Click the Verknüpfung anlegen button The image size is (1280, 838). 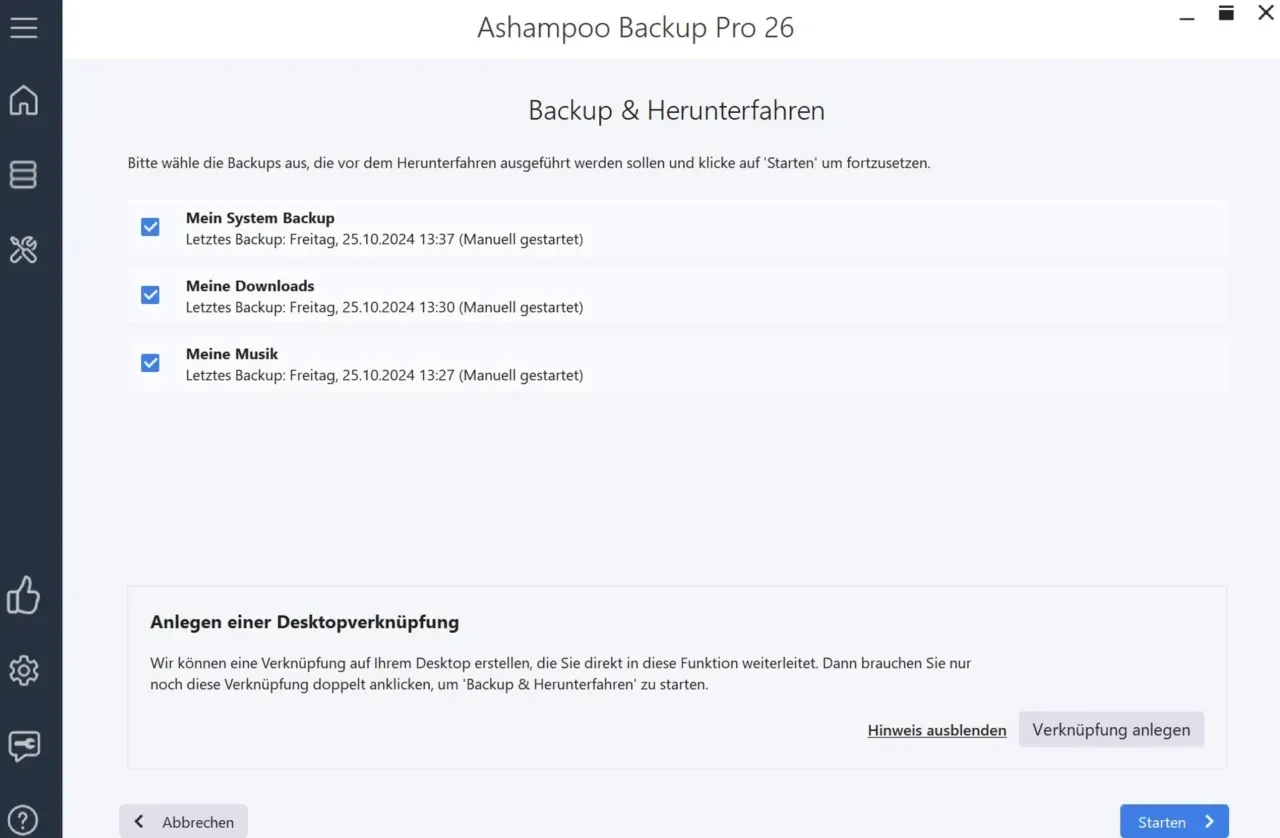pos(1111,729)
